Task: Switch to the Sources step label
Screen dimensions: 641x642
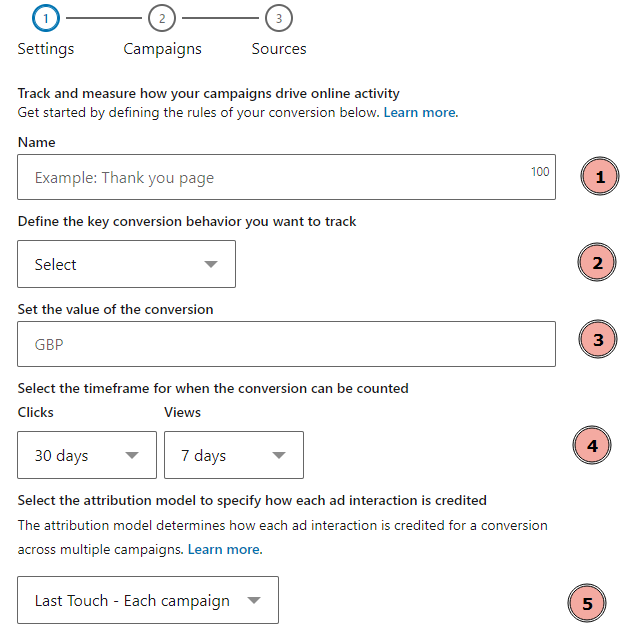Action: click(279, 49)
